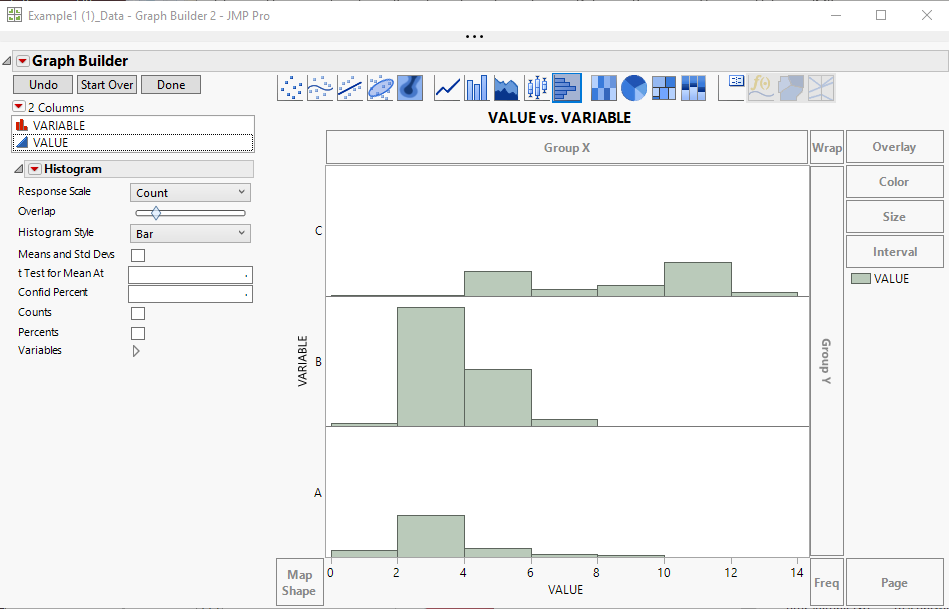Image resolution: width=949 pixels, height=609 pixels.
Task: Select the Line of Fit icon
Action: click(350, 88)
